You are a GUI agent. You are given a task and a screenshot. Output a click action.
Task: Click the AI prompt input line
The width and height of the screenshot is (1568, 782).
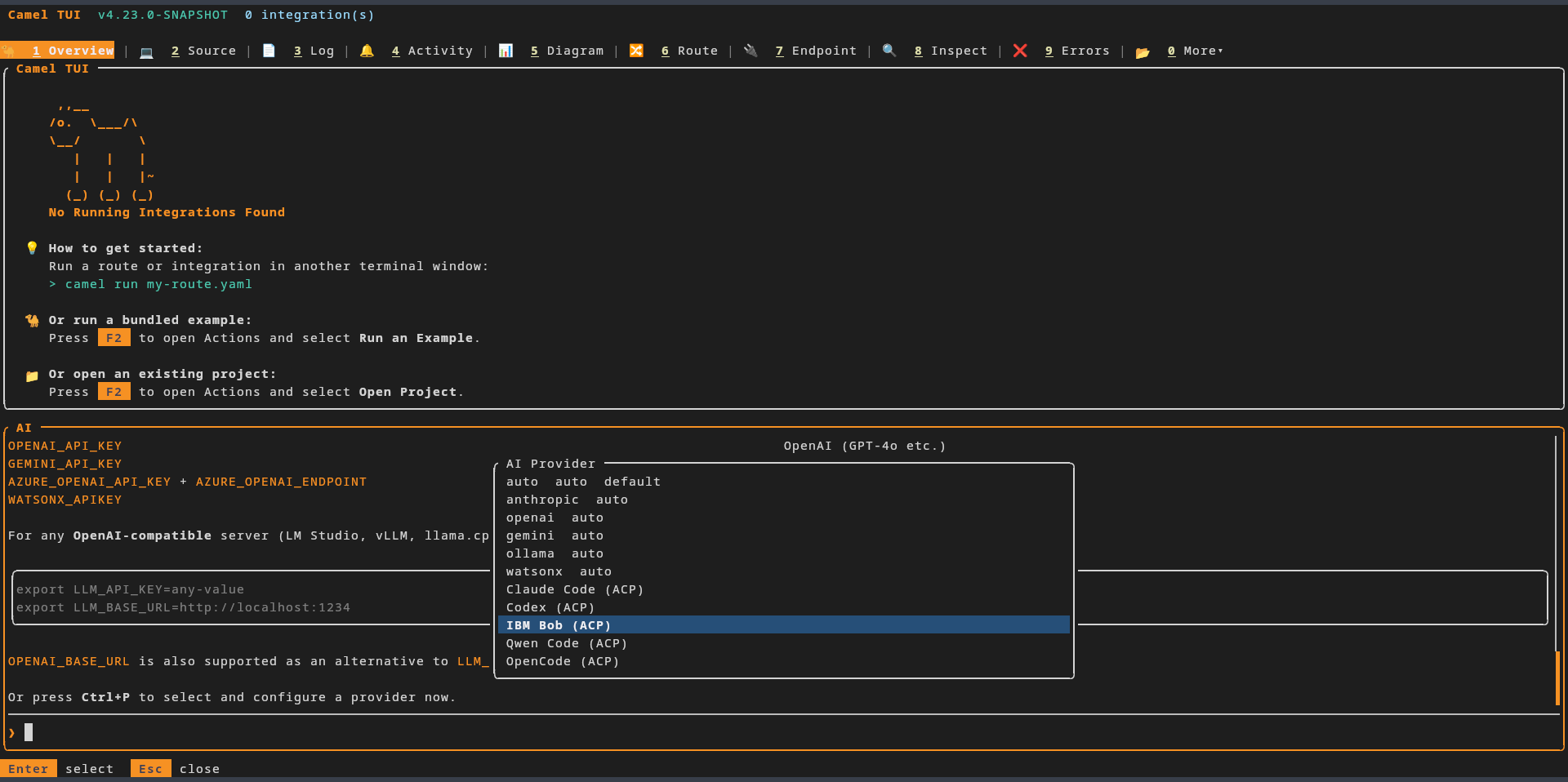tap(784, 732)
